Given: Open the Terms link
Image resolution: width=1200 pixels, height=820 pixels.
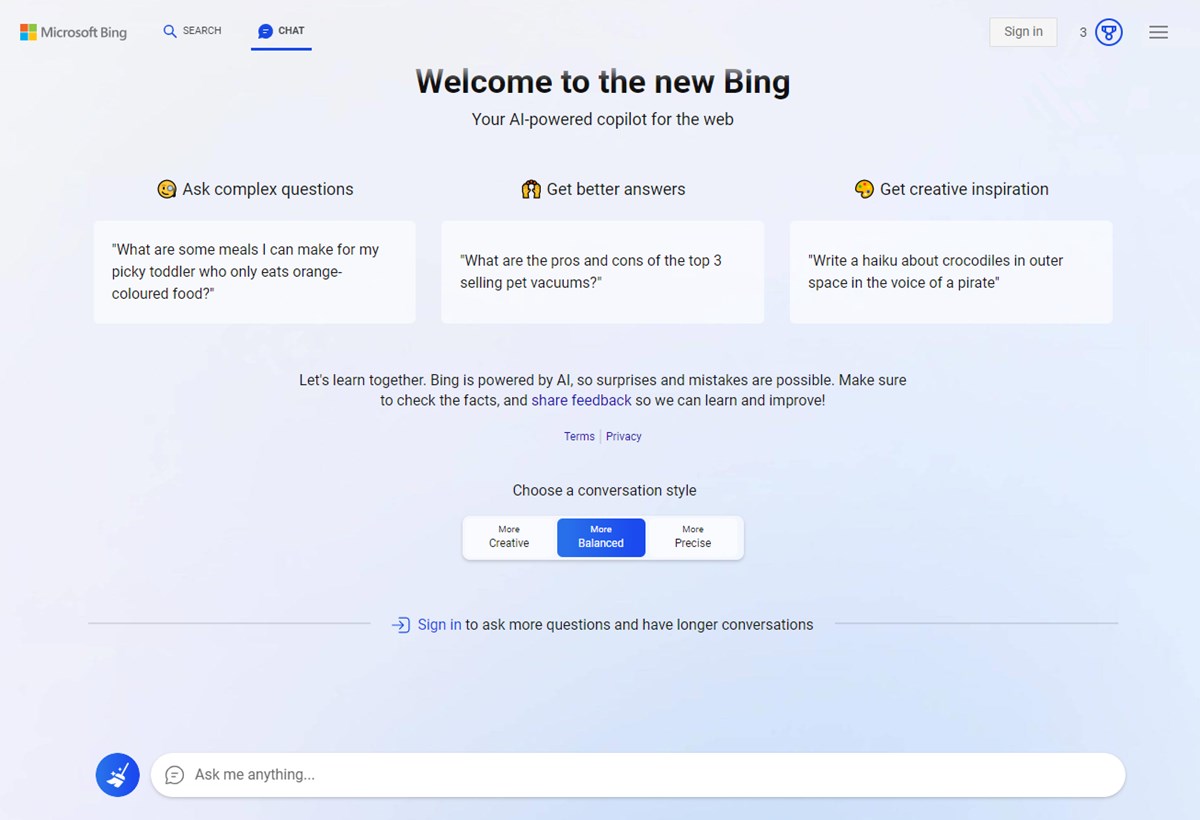Looking at the screenshot, I should (579, 436).
